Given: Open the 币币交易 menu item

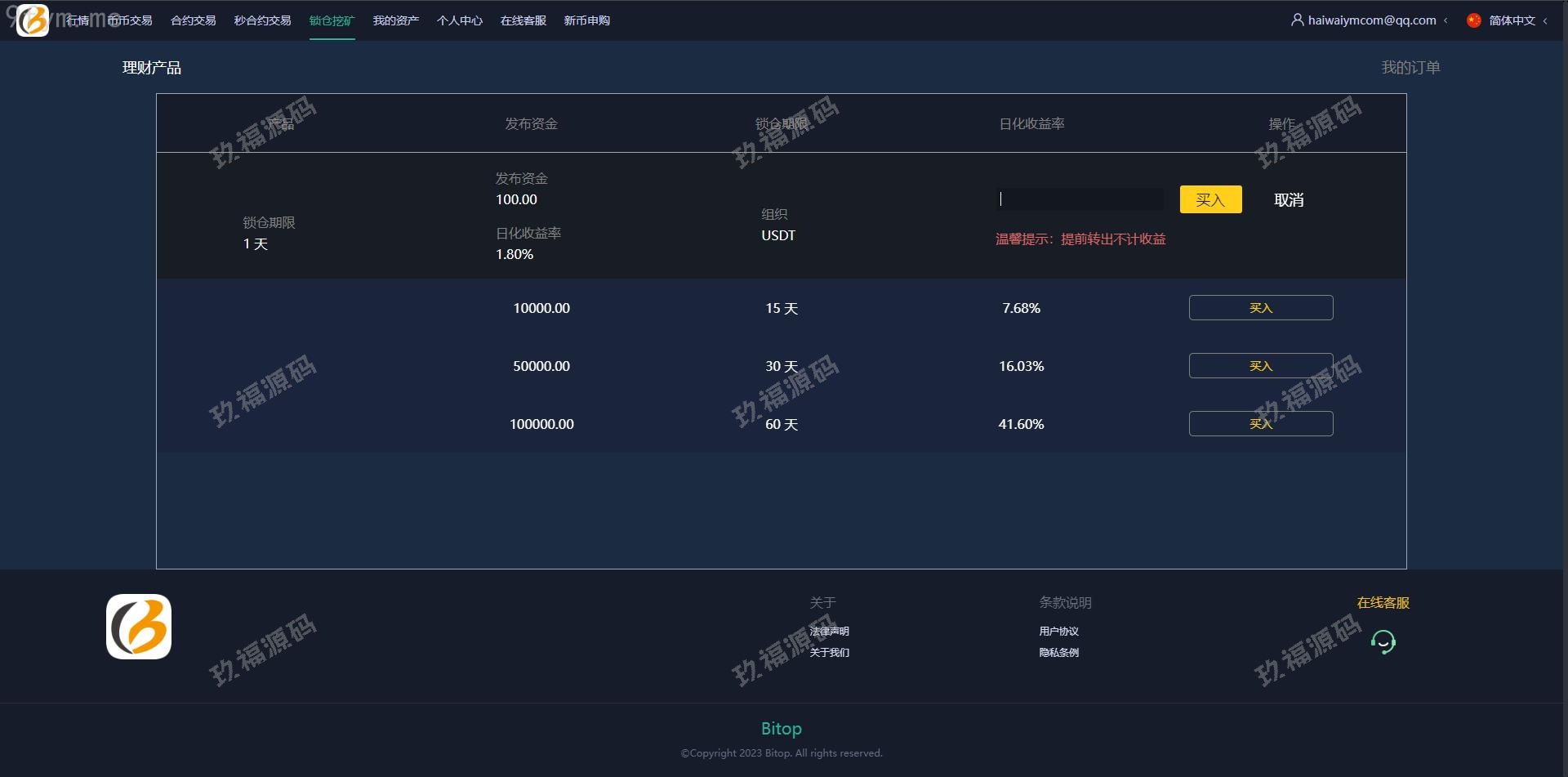Looking at the screenshot, I should point(131,20).
